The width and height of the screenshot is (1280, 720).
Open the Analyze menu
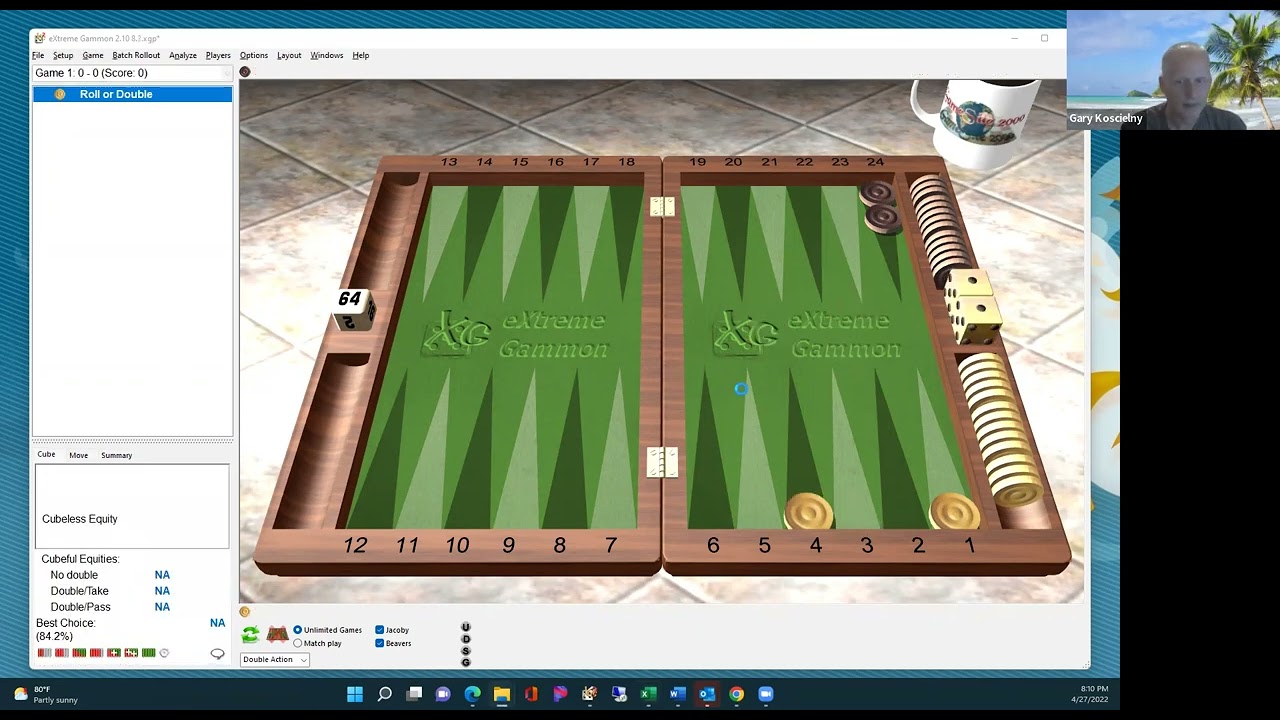pos(183,55)
